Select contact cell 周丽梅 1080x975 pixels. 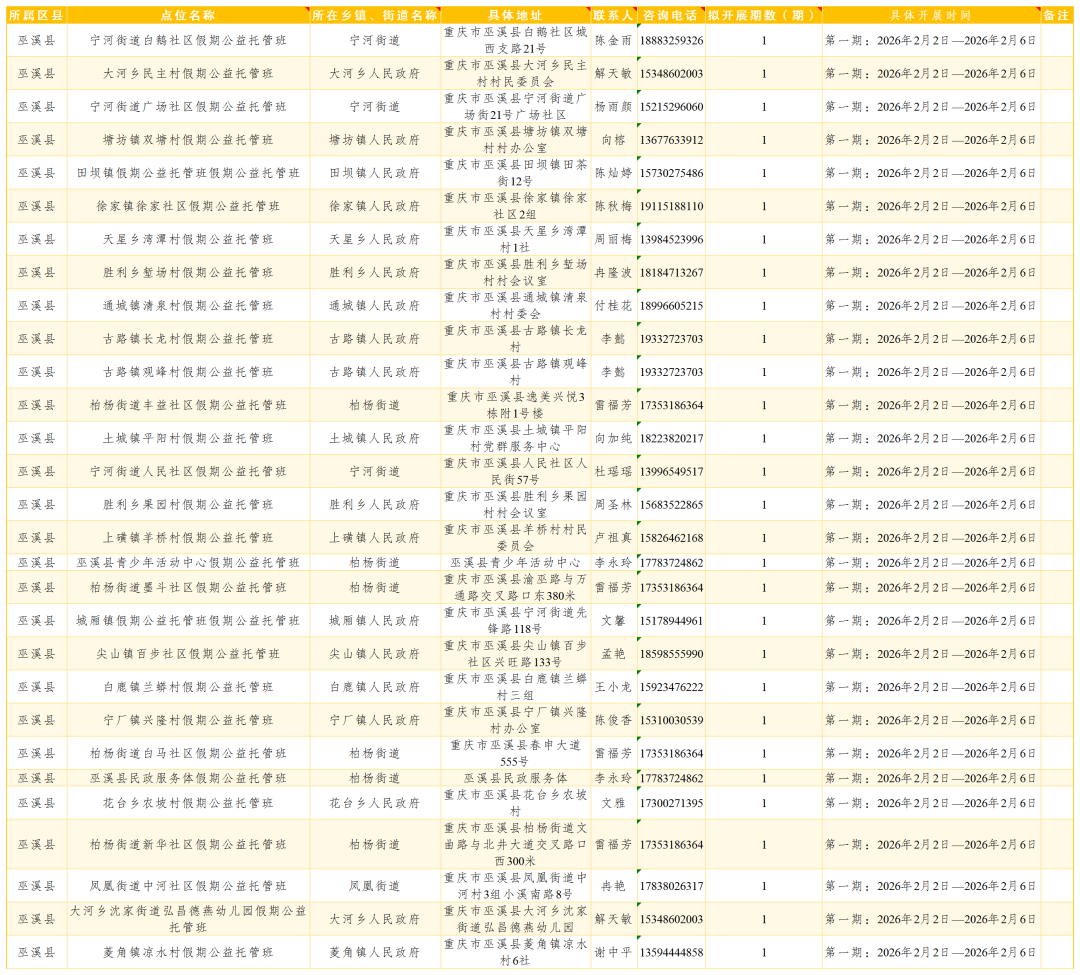coord(613,239)
